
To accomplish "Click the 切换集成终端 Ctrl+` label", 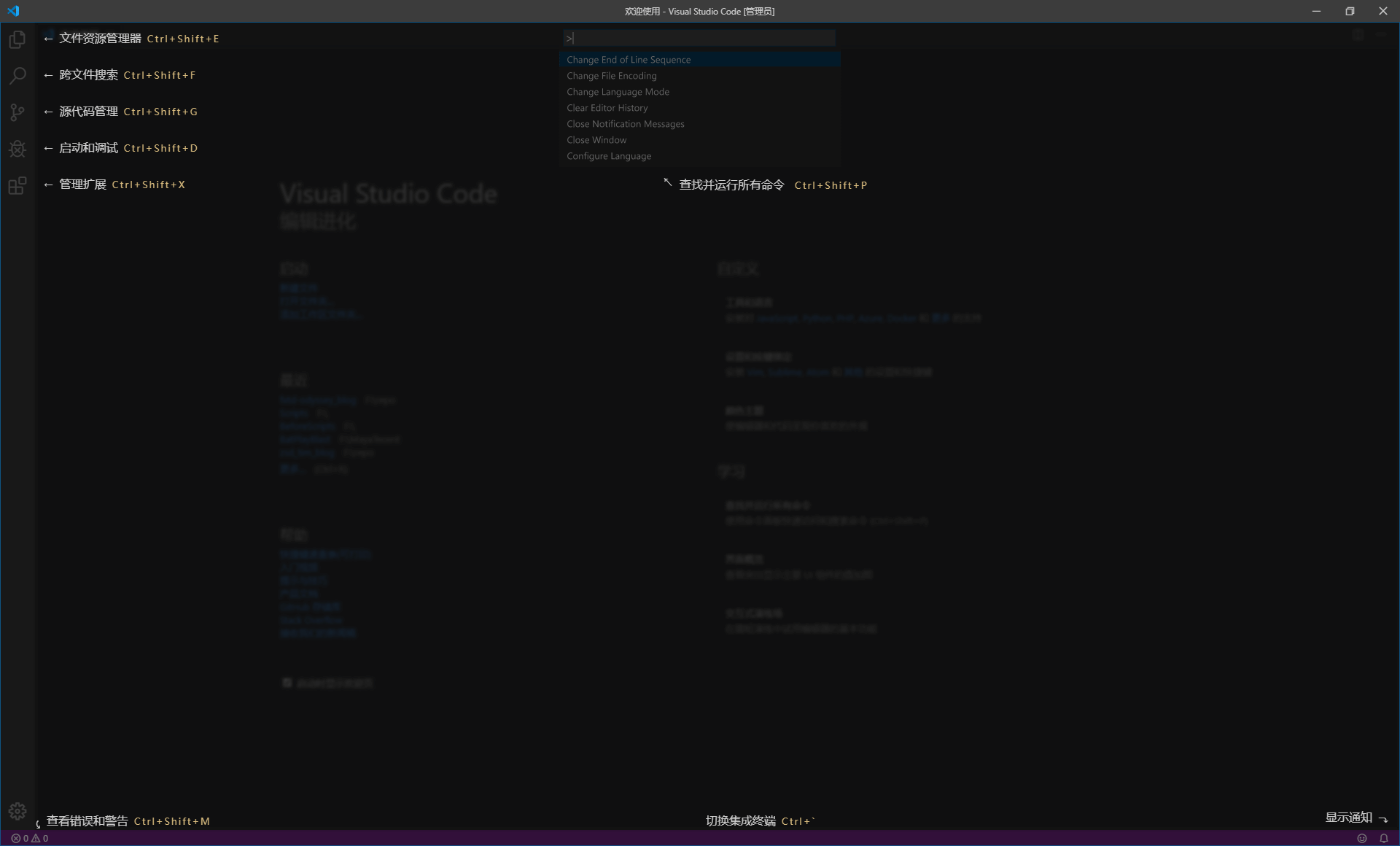I will (x=761, y=821).
